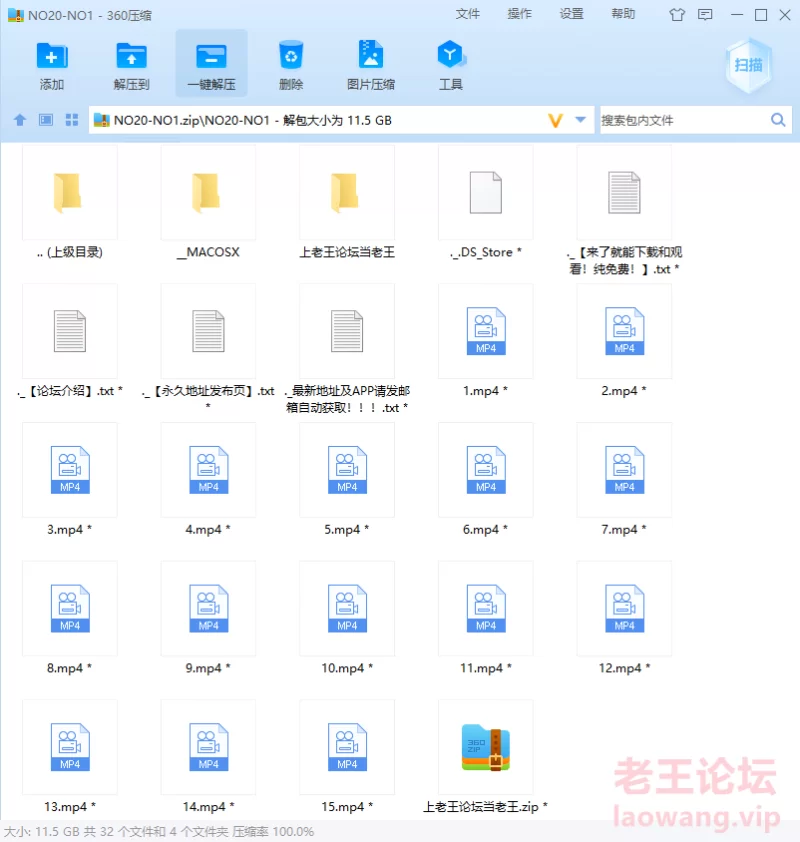Click the 一键解压 one-click extract icon
The image size is (800, 842).
point(211,64)
